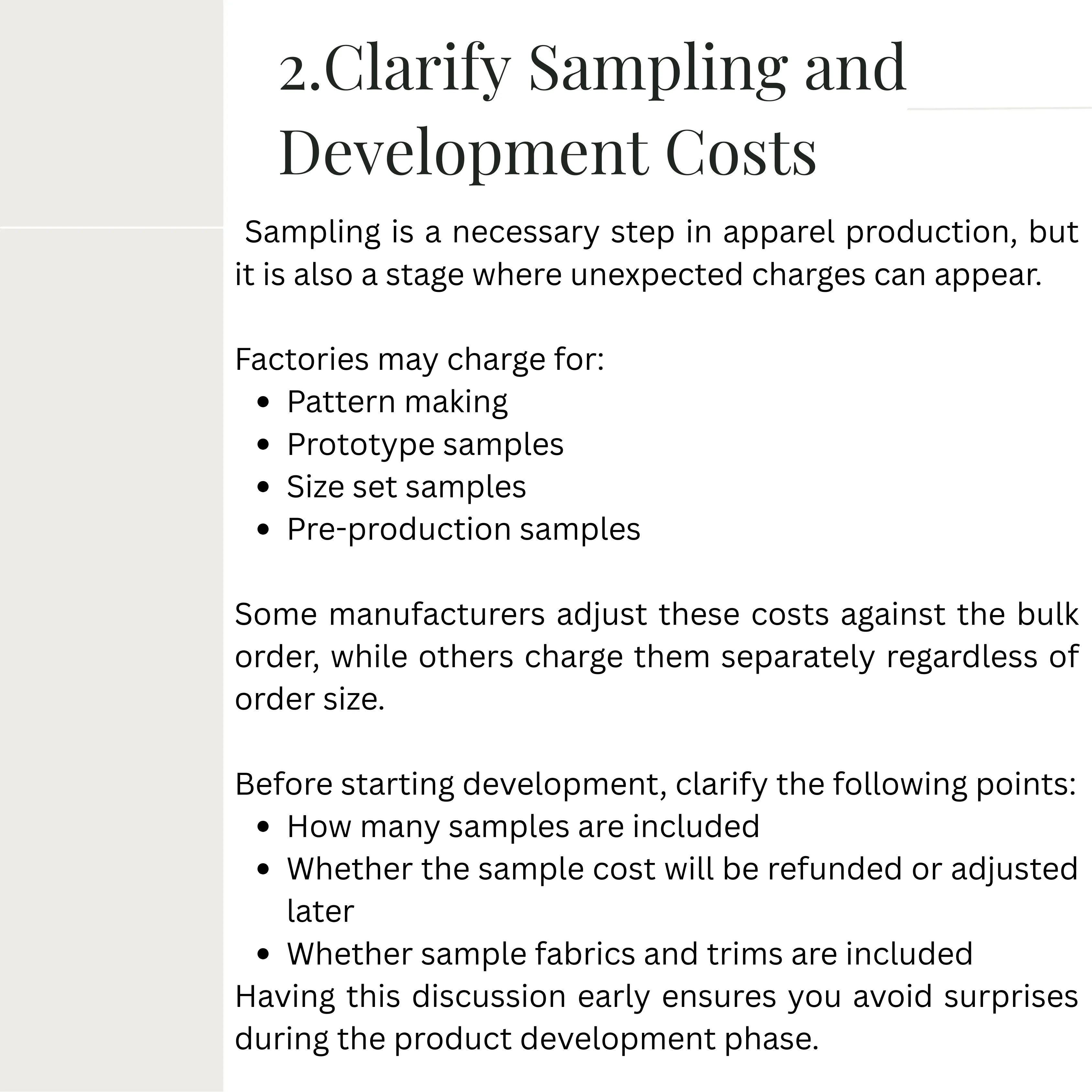Click the paragraph starting "Some manufacturers adjust"
Screen dimensions: 1092x1092
pyautogui.click(x=656, y=656)
